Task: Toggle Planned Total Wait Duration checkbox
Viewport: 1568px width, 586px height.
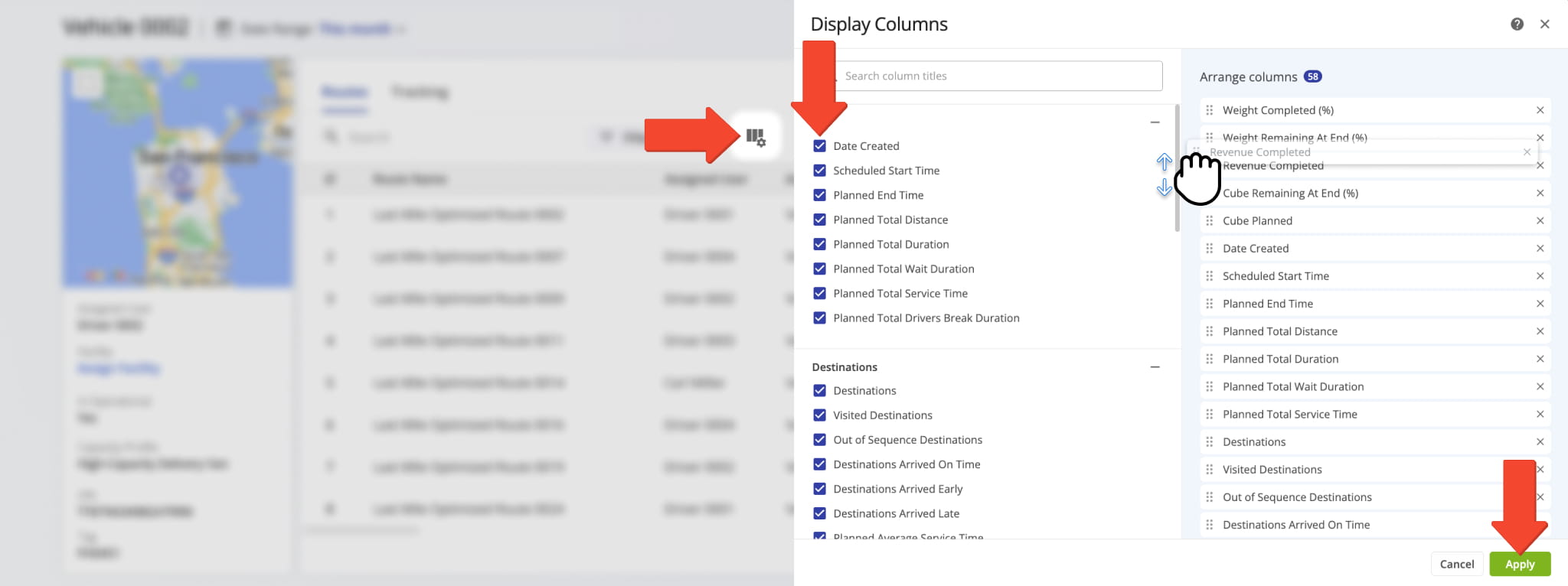Action: coord(819,269)
